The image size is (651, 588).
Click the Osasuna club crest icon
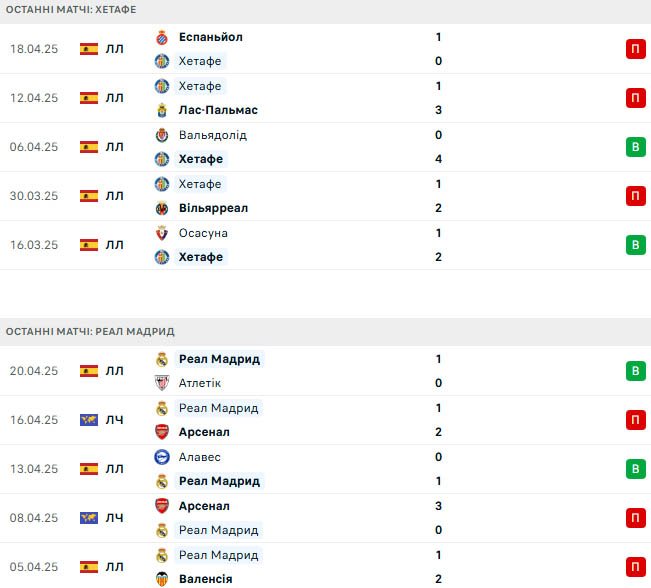pos(162,233)
